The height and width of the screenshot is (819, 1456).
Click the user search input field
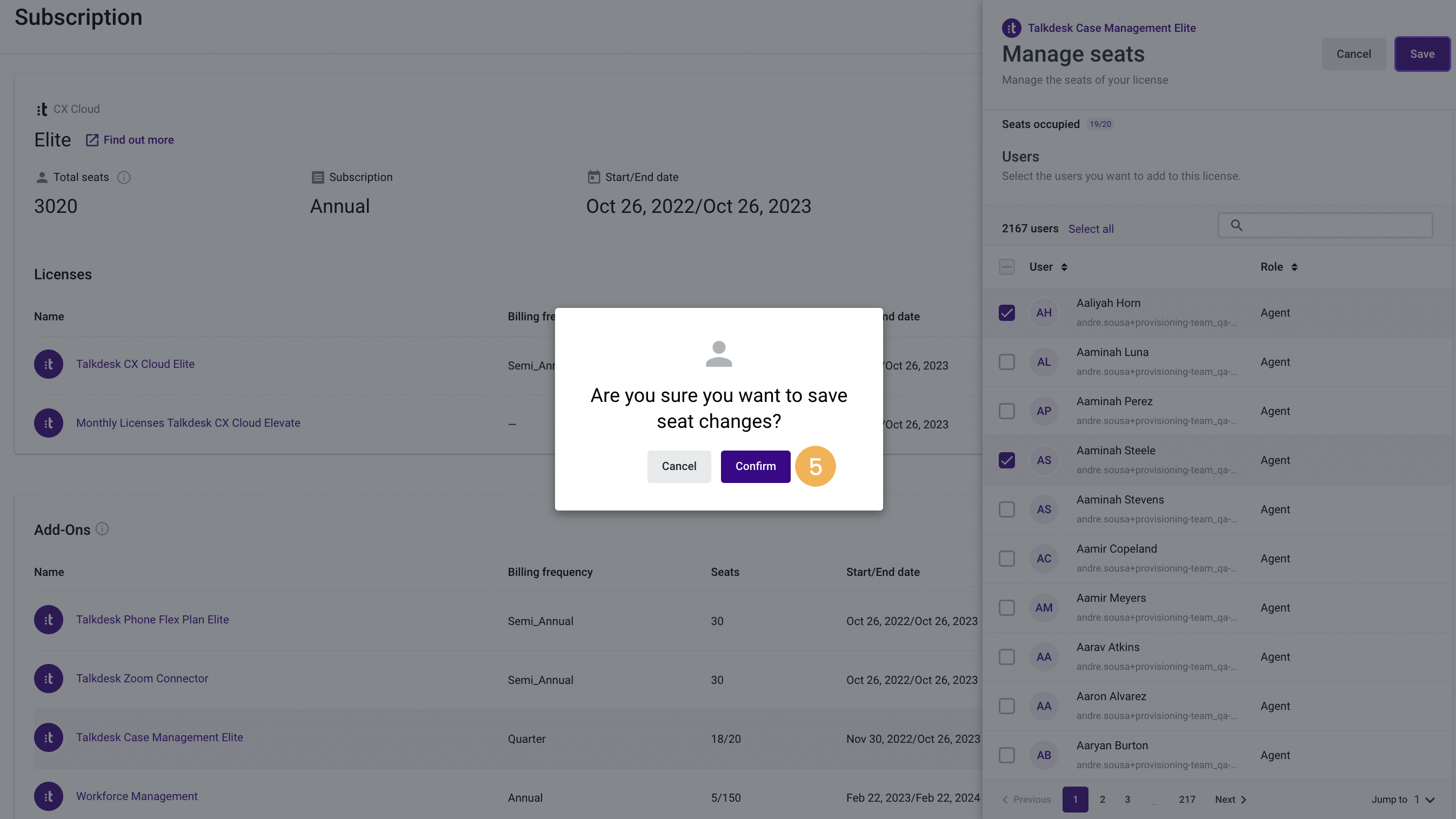coord(1325,225)
